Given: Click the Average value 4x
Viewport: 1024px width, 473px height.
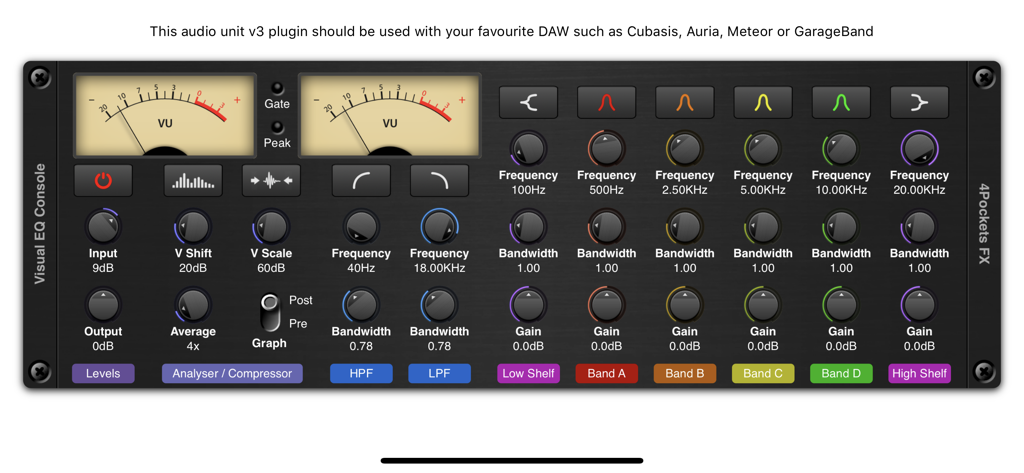Looking at the screenshot, I should point(193,346).
